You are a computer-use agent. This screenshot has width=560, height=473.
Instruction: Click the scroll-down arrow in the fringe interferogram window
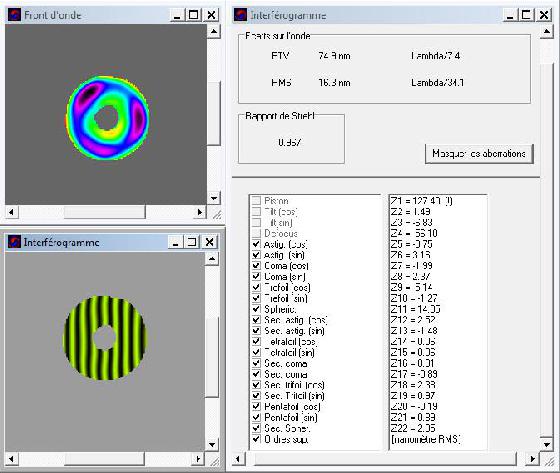coord(212,445)
